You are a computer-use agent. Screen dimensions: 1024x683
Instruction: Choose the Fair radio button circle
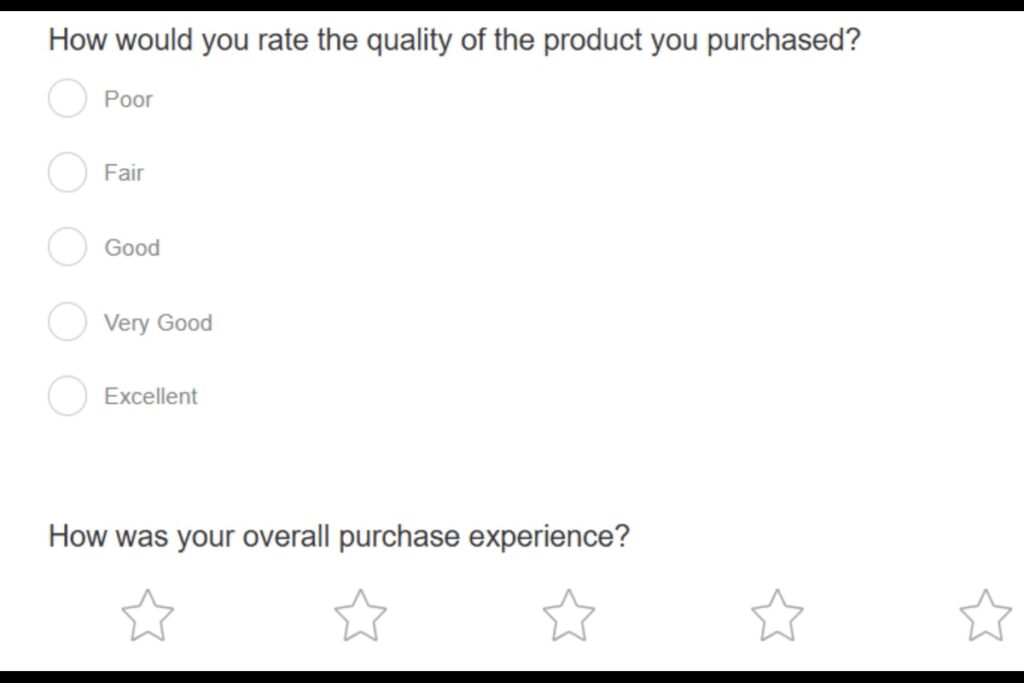(x=67, y=172)
